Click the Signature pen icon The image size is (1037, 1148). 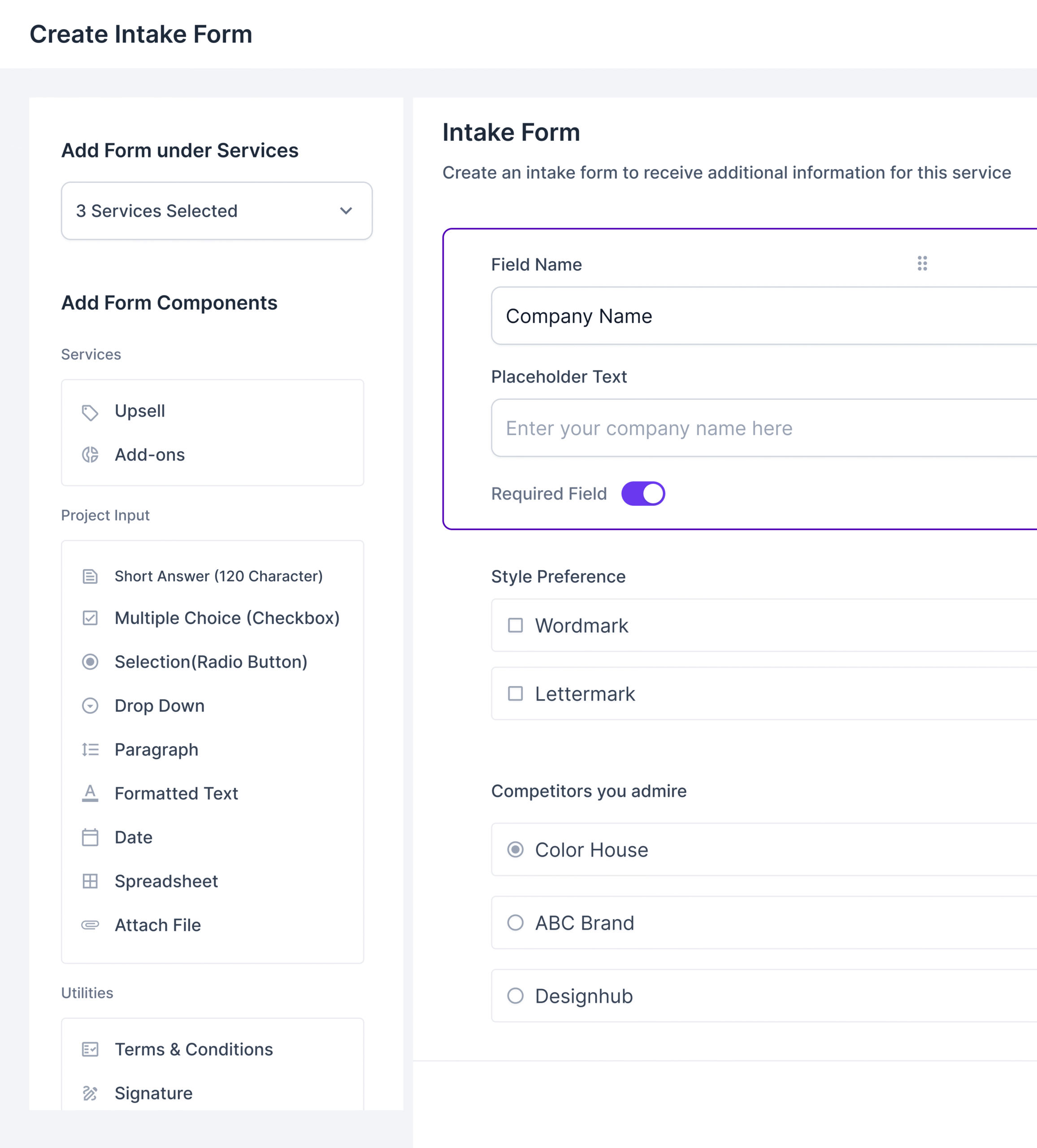click(90, 1093)
